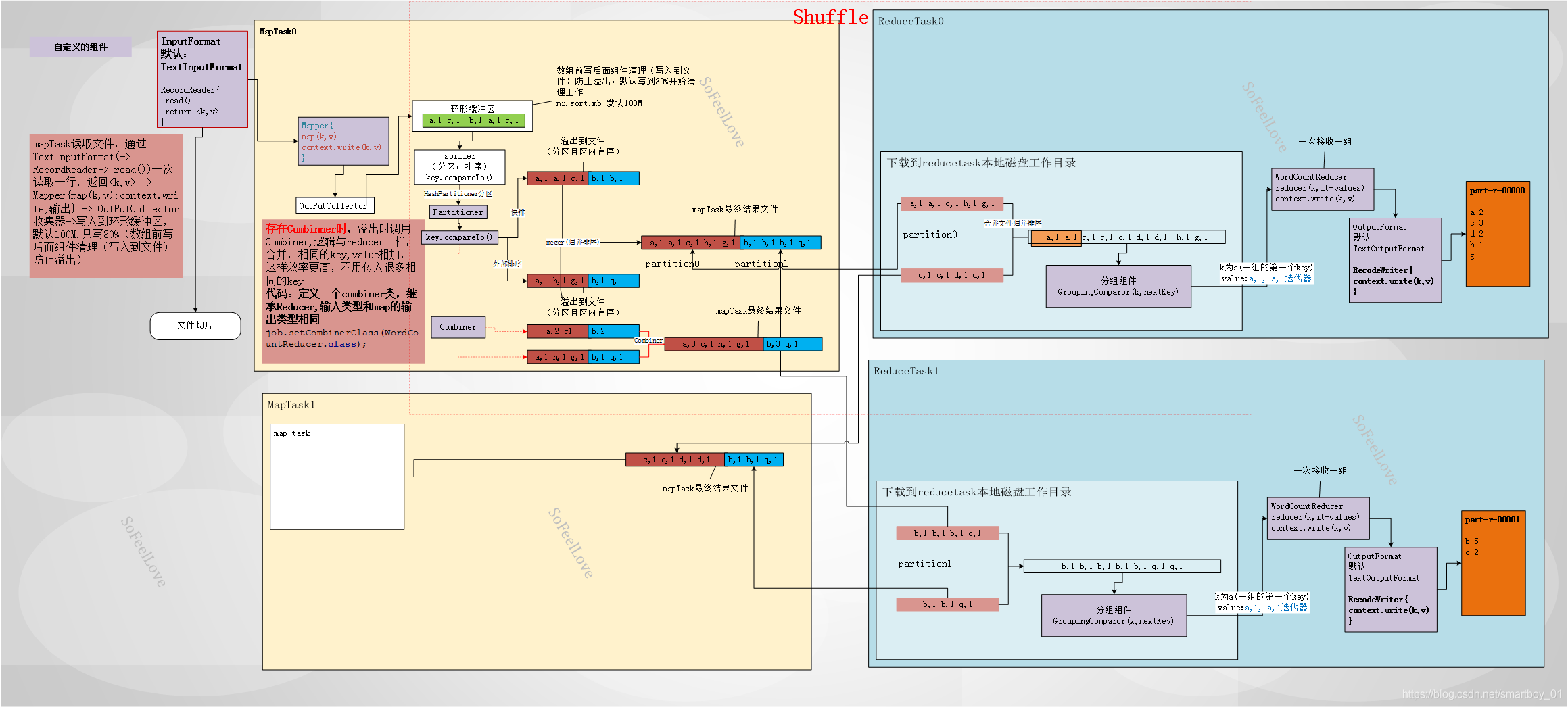This screenshot has width=1568, height=707.
Task: Select pink bar 'b,1 b,1 b,1 q,1' in ReduceTask1
Action: (x=947, y=533)
